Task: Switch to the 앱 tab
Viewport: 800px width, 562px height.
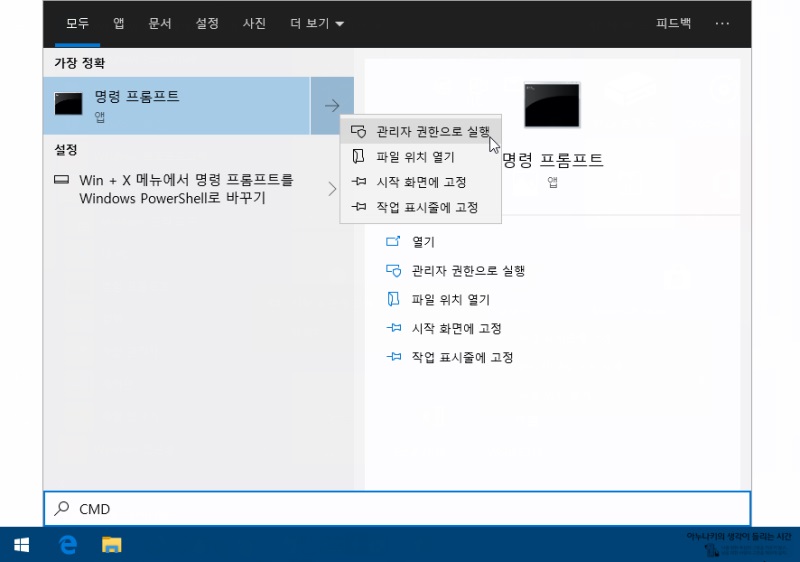Action: click(x=119, y=23)
